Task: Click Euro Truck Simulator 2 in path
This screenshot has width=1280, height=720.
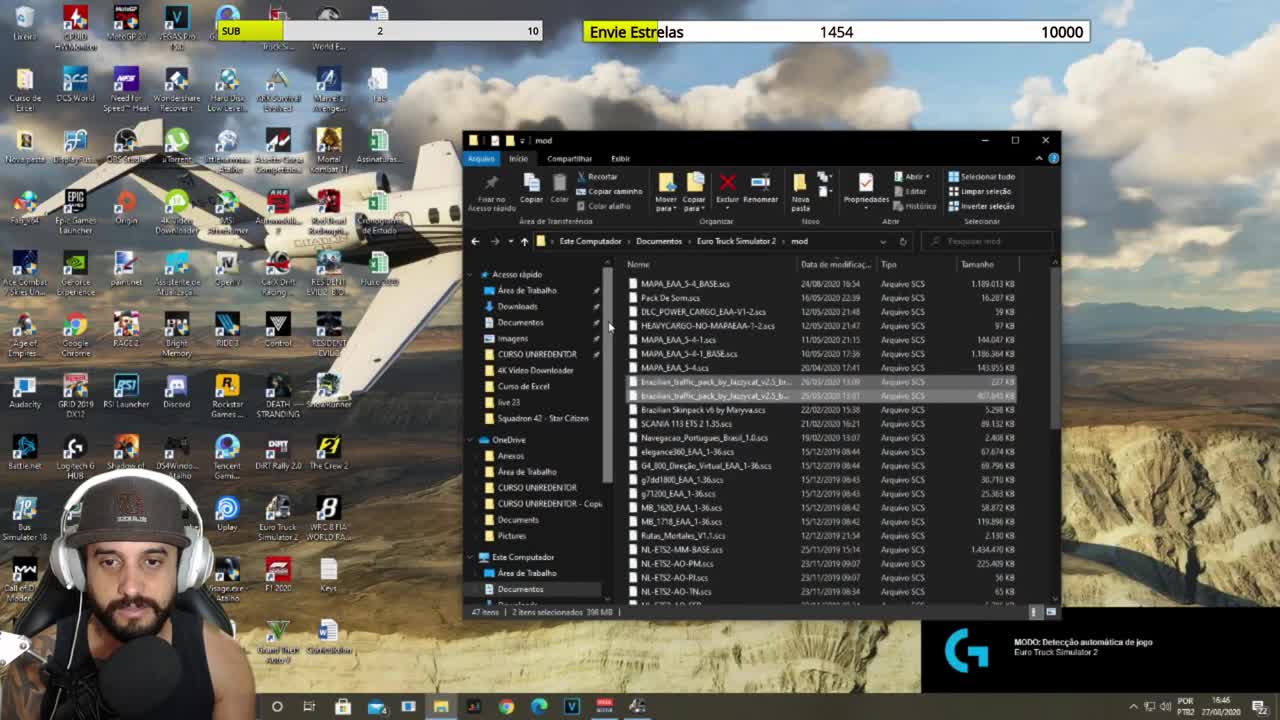Action: [x=736, y=241]
